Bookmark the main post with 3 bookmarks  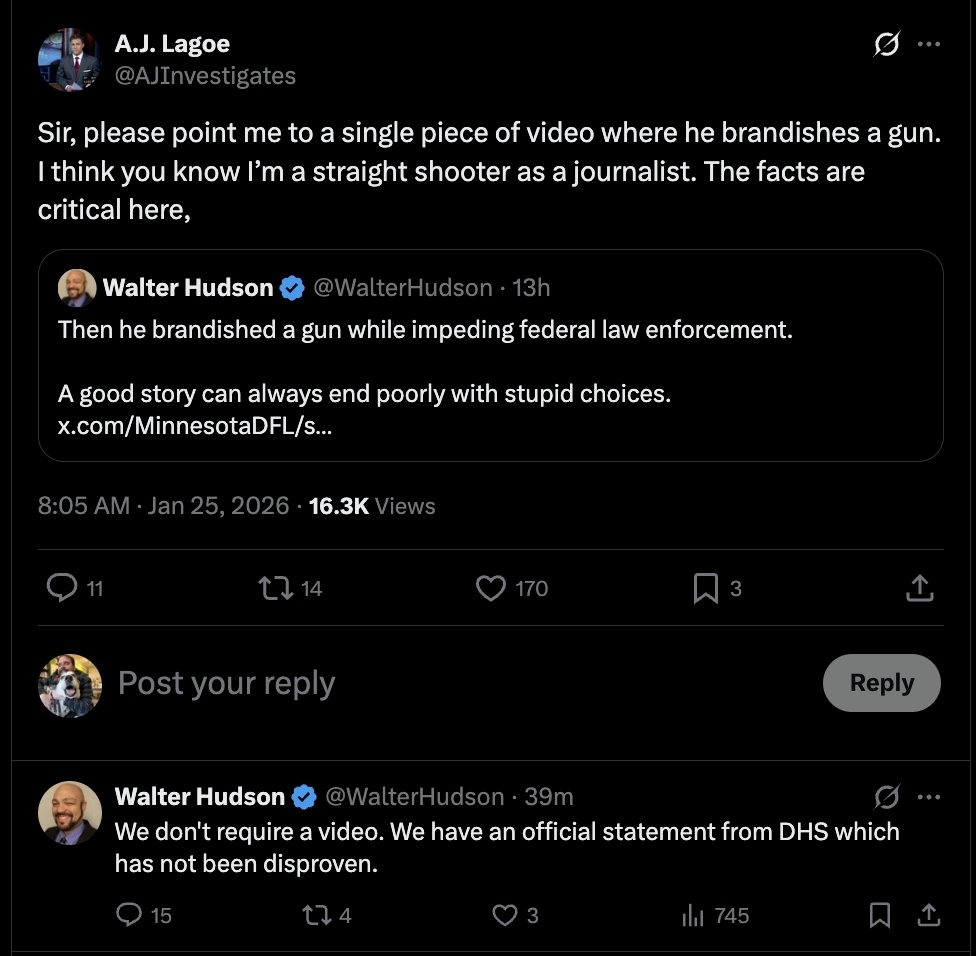pos(706,589)
